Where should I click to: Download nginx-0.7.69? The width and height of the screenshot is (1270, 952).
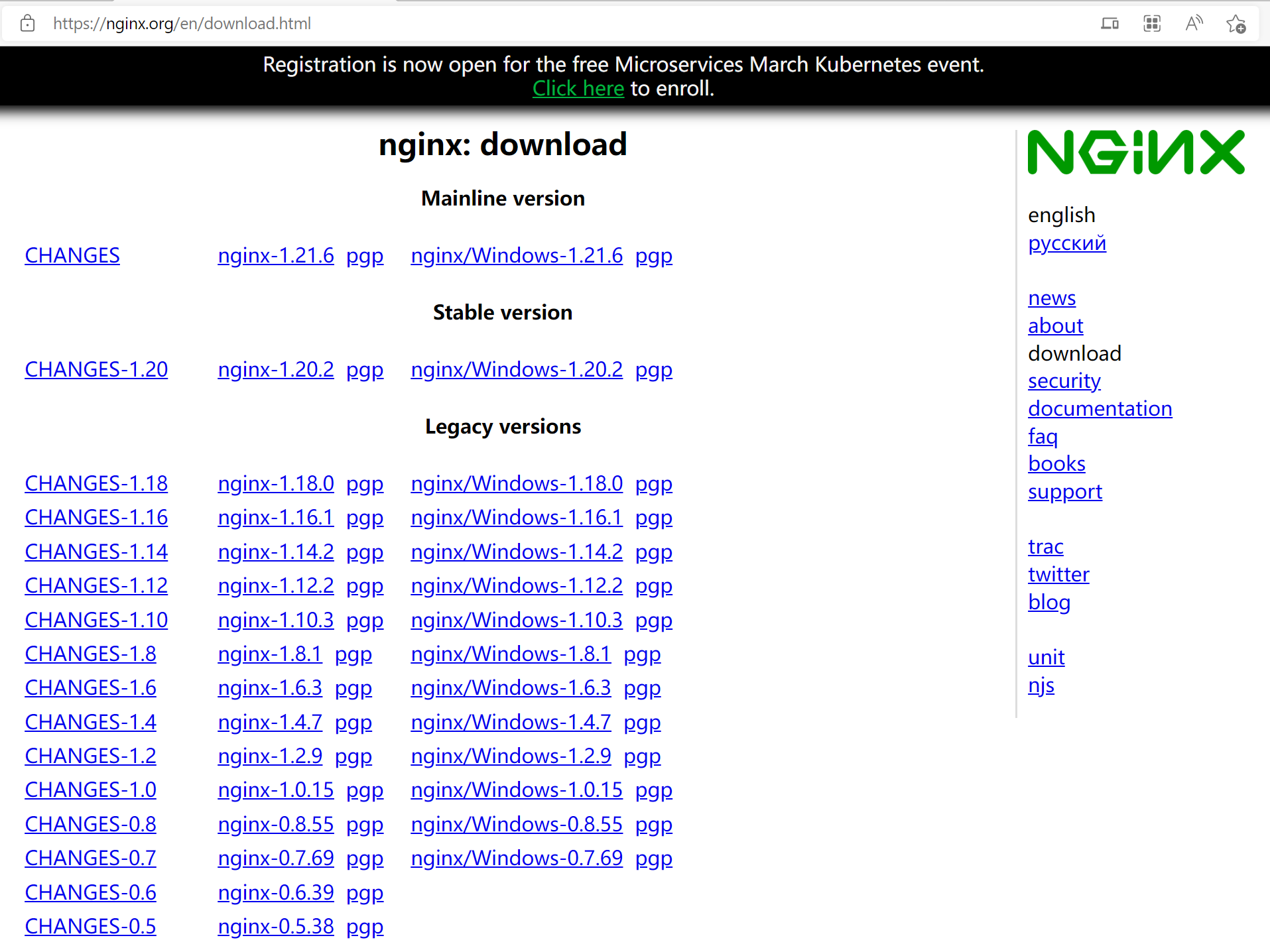click(x=276, y=858)
